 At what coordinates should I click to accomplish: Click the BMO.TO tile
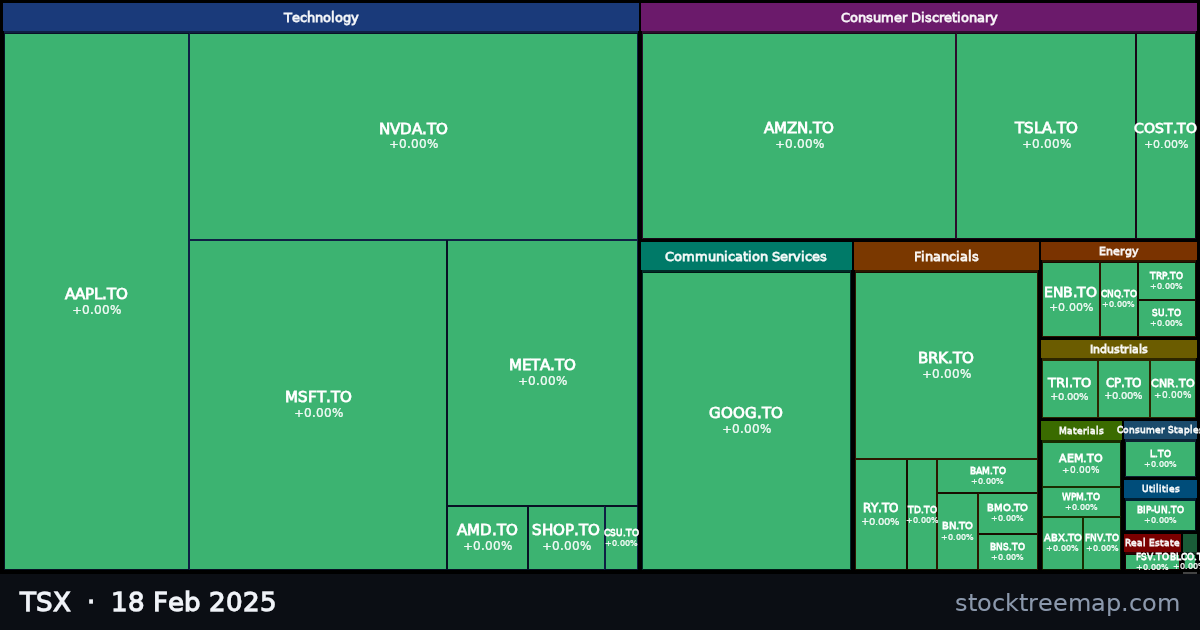click(x=1007, y=513)
